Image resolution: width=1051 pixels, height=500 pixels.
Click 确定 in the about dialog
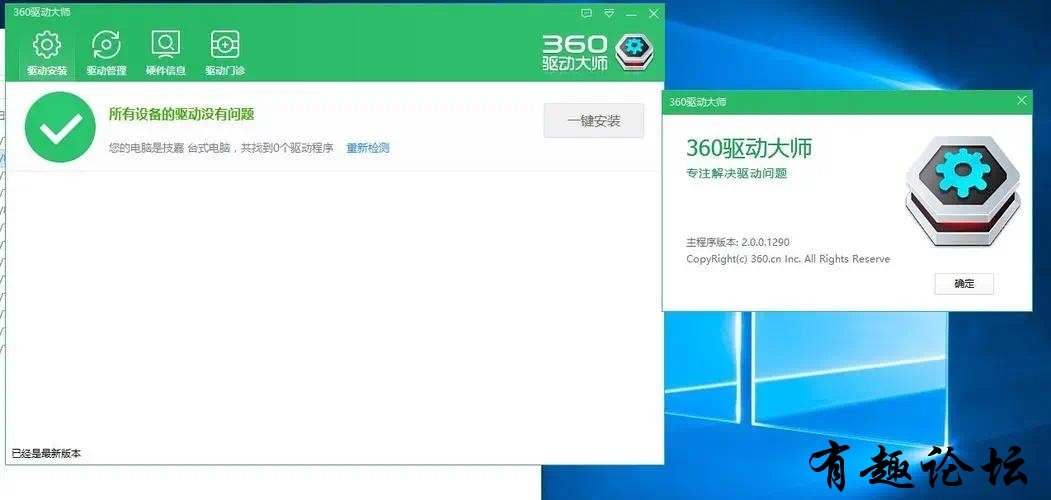click(964, 284)
